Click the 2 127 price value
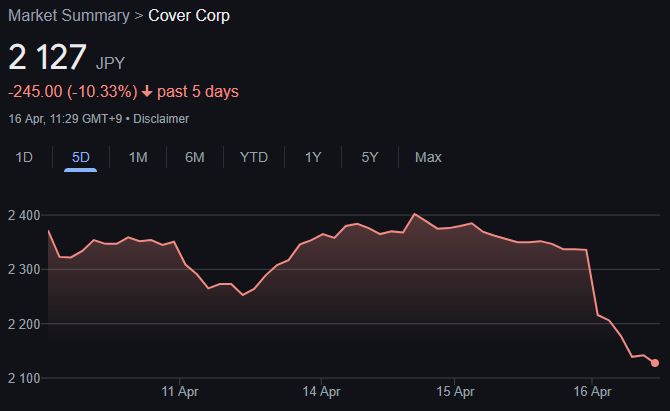Screen dimensions: 670x411 [x=47, y=57]
